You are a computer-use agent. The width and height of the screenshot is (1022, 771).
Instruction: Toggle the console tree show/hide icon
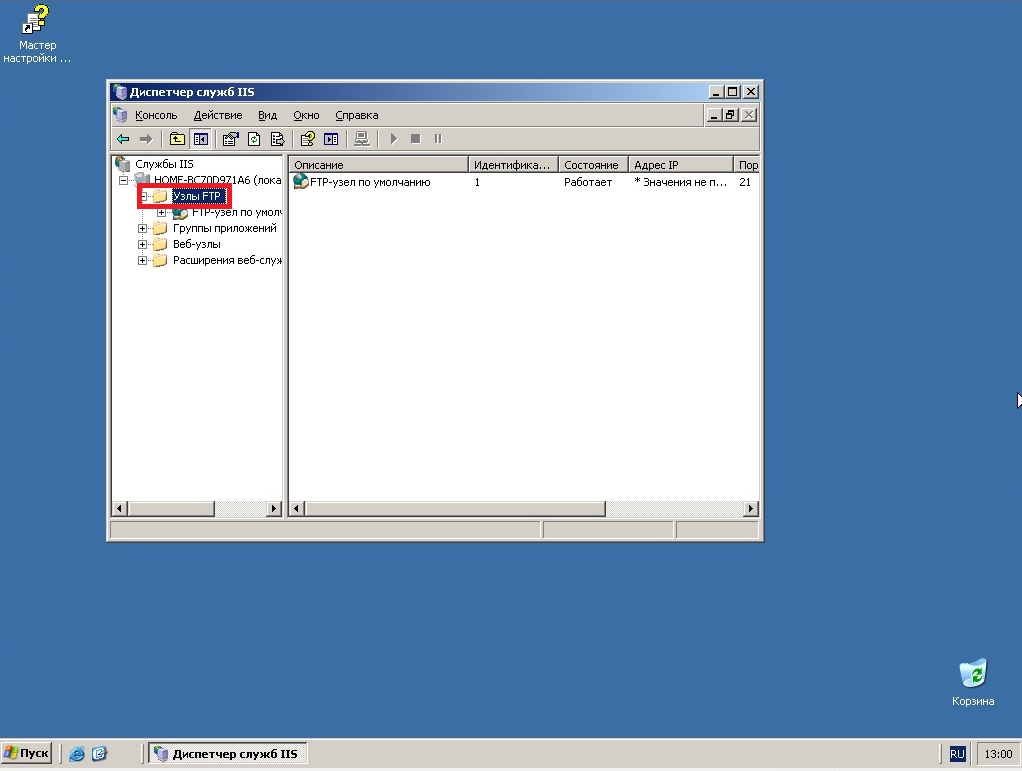click(x=201, y=139)
